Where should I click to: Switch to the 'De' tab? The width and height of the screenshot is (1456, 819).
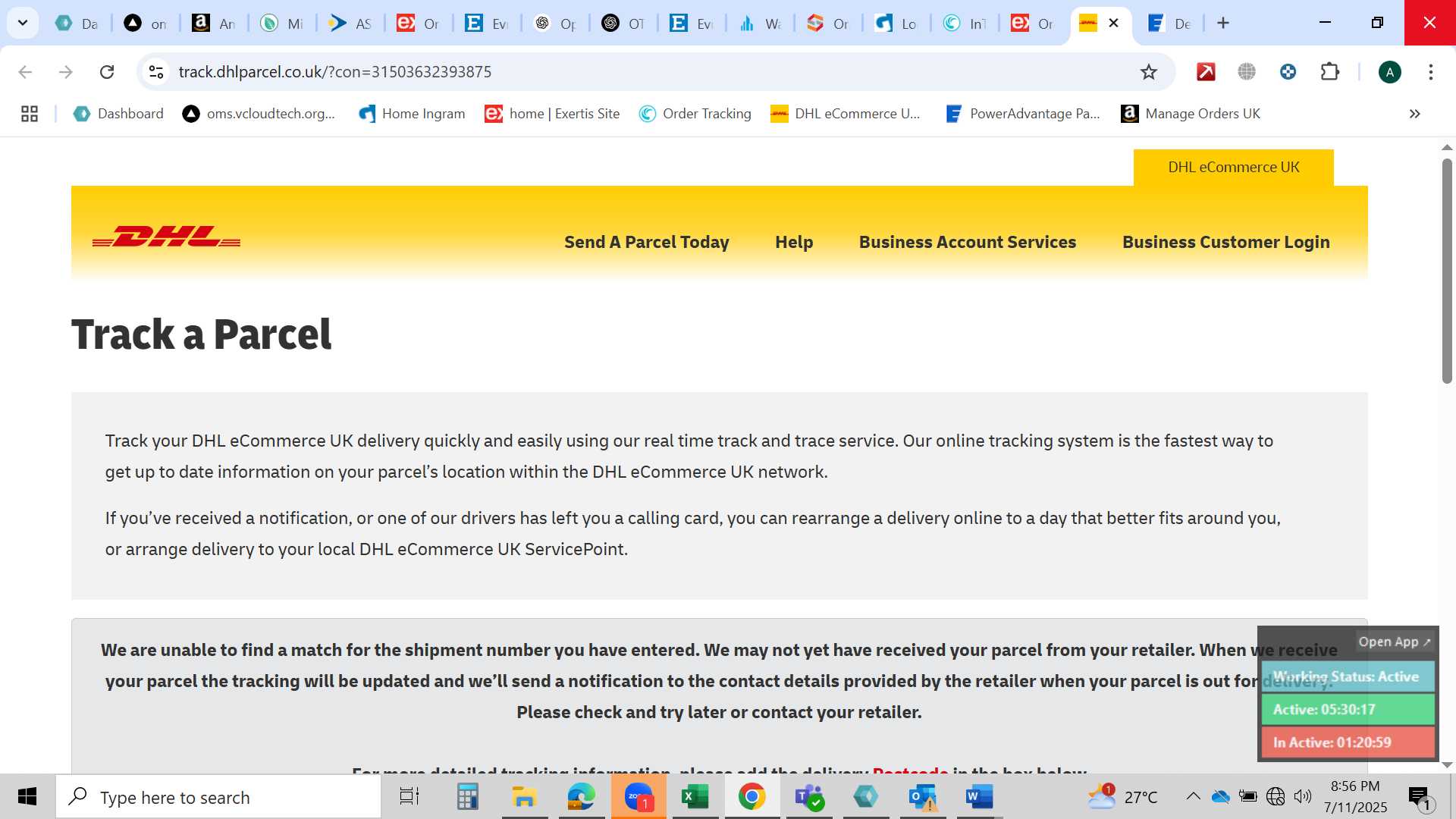1169,24
